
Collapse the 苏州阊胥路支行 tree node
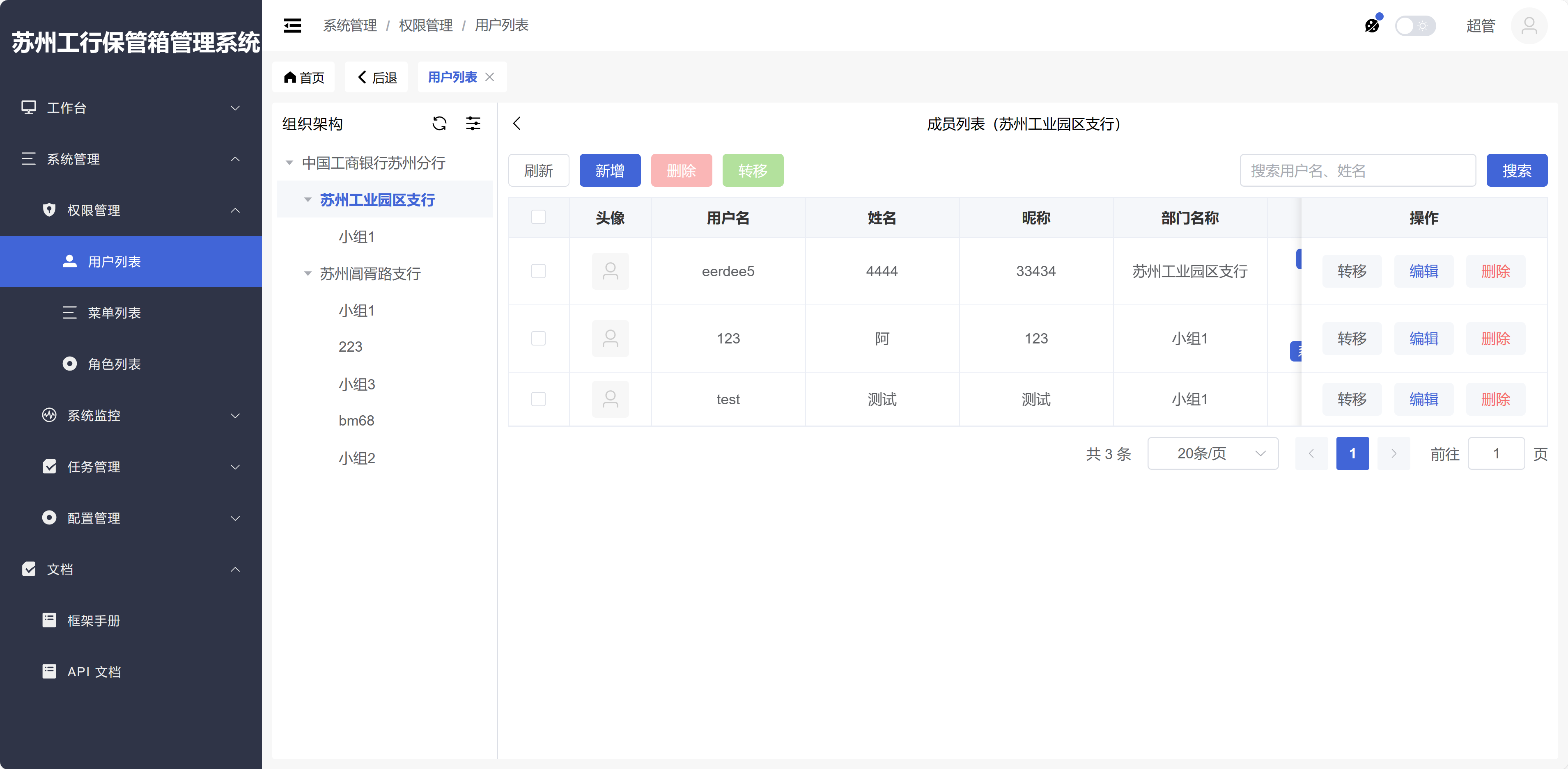click(x=308, y=274)
